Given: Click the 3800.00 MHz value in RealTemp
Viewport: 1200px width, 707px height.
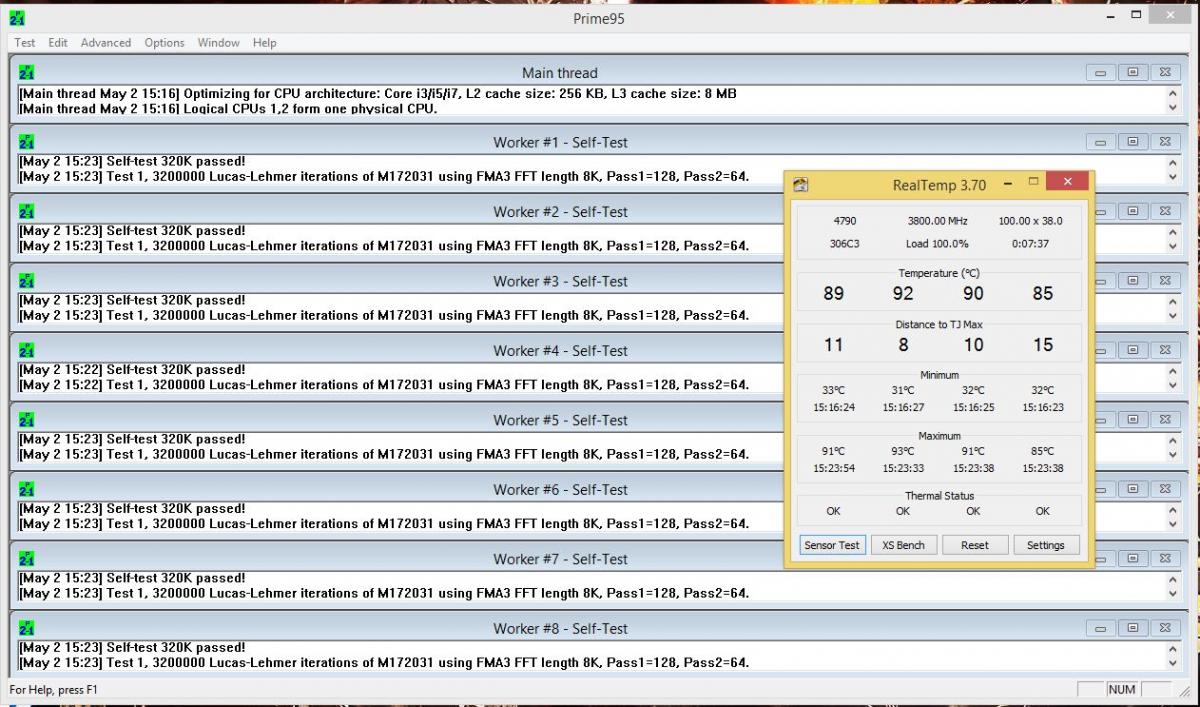Looking at the screenshot, I should pyautogui.click(x=939, y=221).
